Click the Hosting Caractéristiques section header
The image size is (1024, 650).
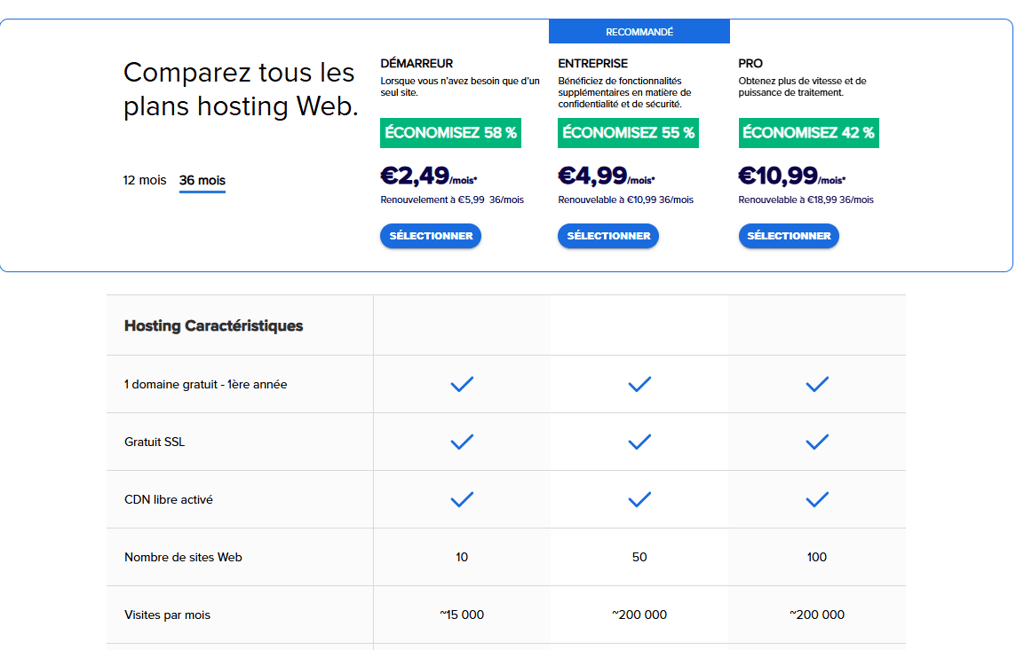(x=214, y=325)
